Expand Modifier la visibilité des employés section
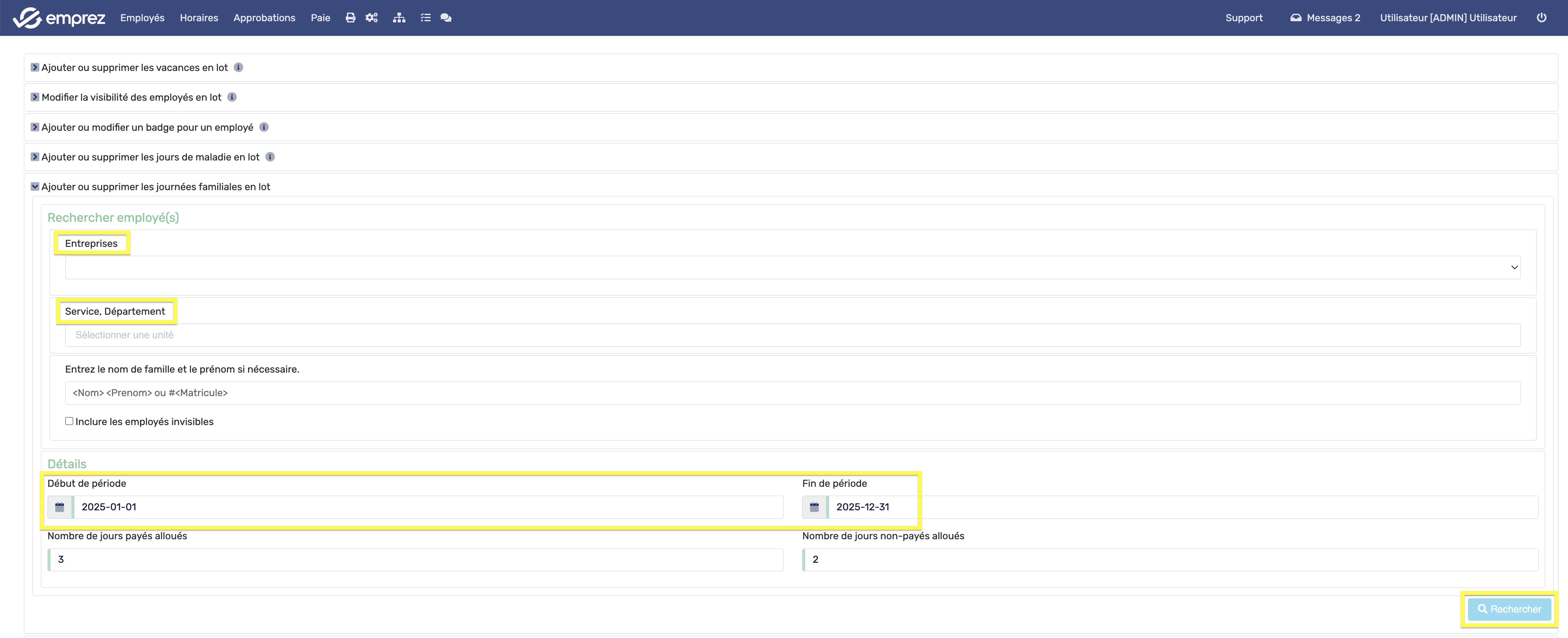The width and height of the screenshot is (1568, 638). click(x=35, y=98)
